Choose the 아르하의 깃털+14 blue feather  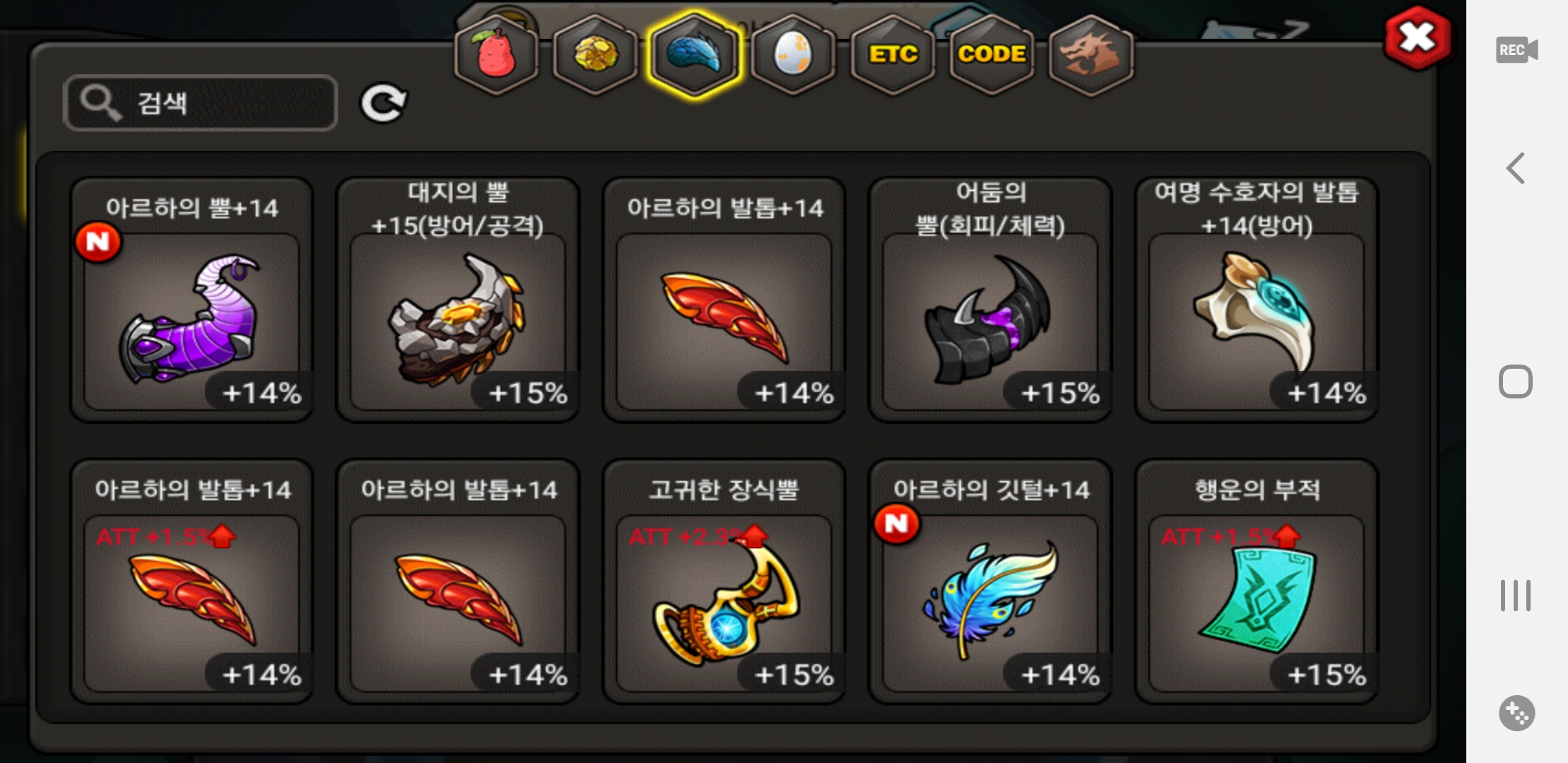click(x=990, y=581)
